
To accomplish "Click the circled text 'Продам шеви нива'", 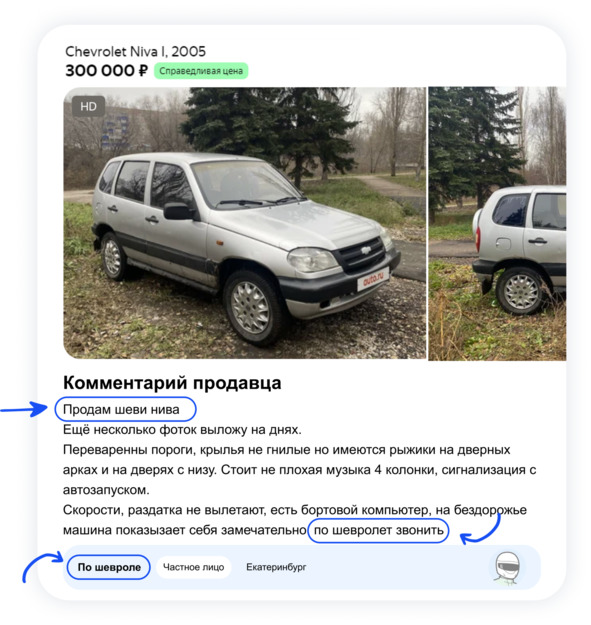I will (121, 409).
